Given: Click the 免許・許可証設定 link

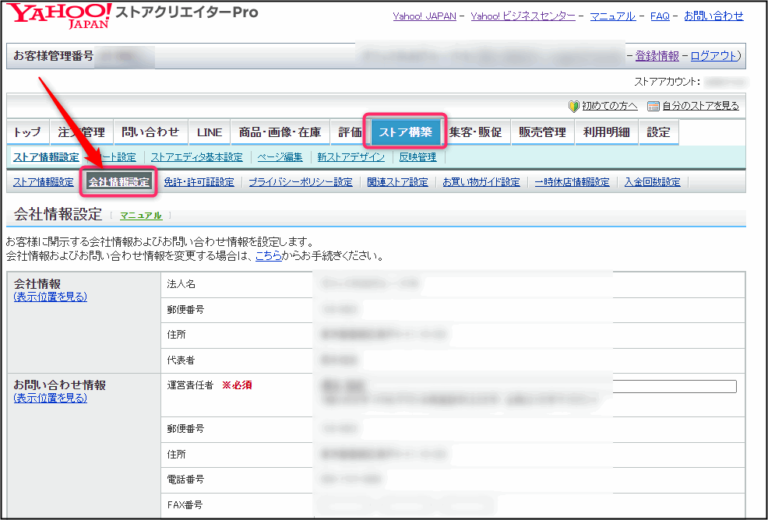Looking at the screenshot, I should (x=198, y=182).
